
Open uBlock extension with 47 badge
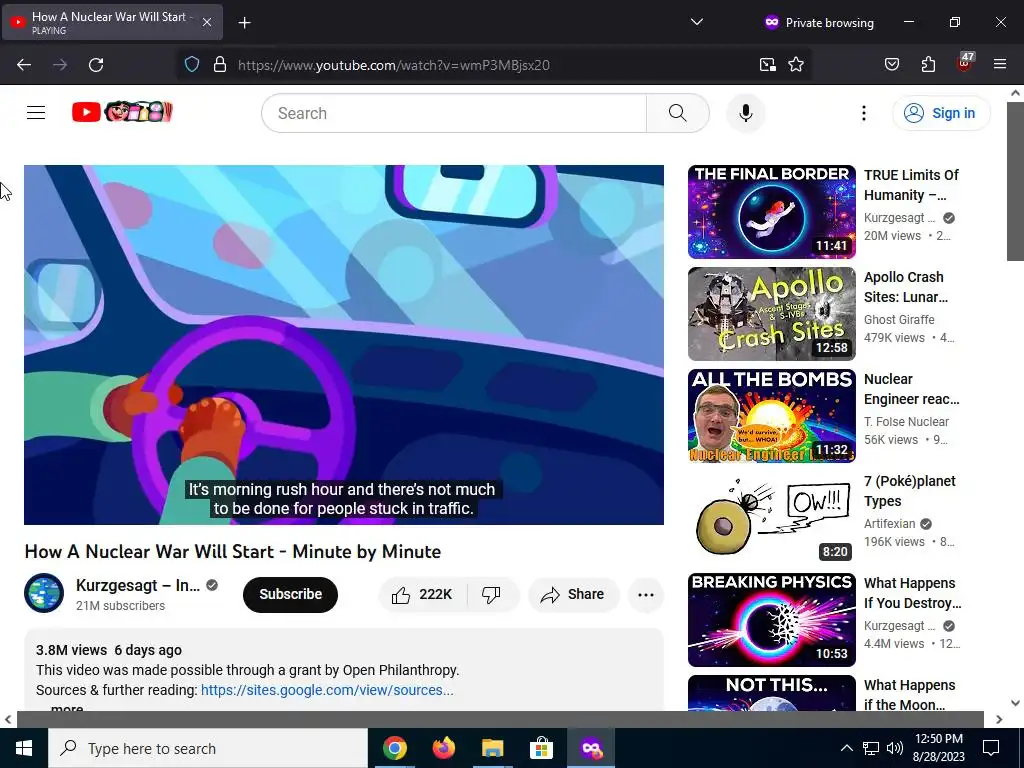click(964, 64)
